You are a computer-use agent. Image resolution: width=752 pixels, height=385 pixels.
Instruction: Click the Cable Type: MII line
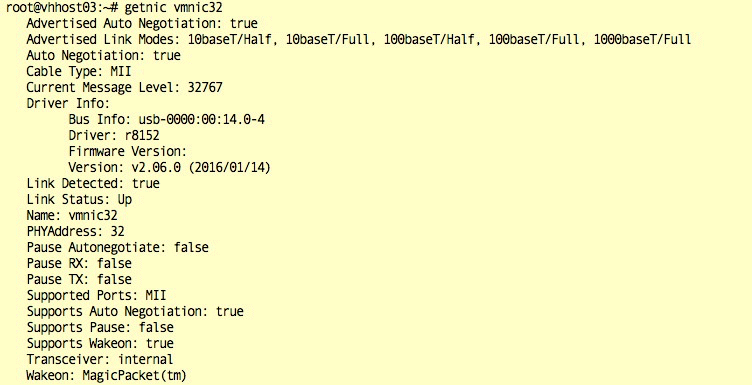[x=79, y=71]
